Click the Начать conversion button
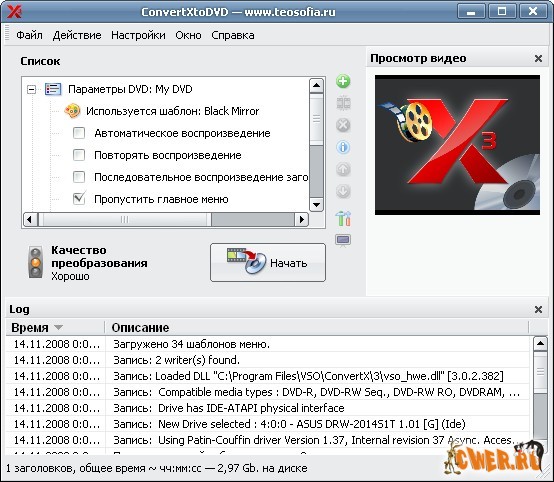Viewport: 554px width, 482px height. point(268,262)
